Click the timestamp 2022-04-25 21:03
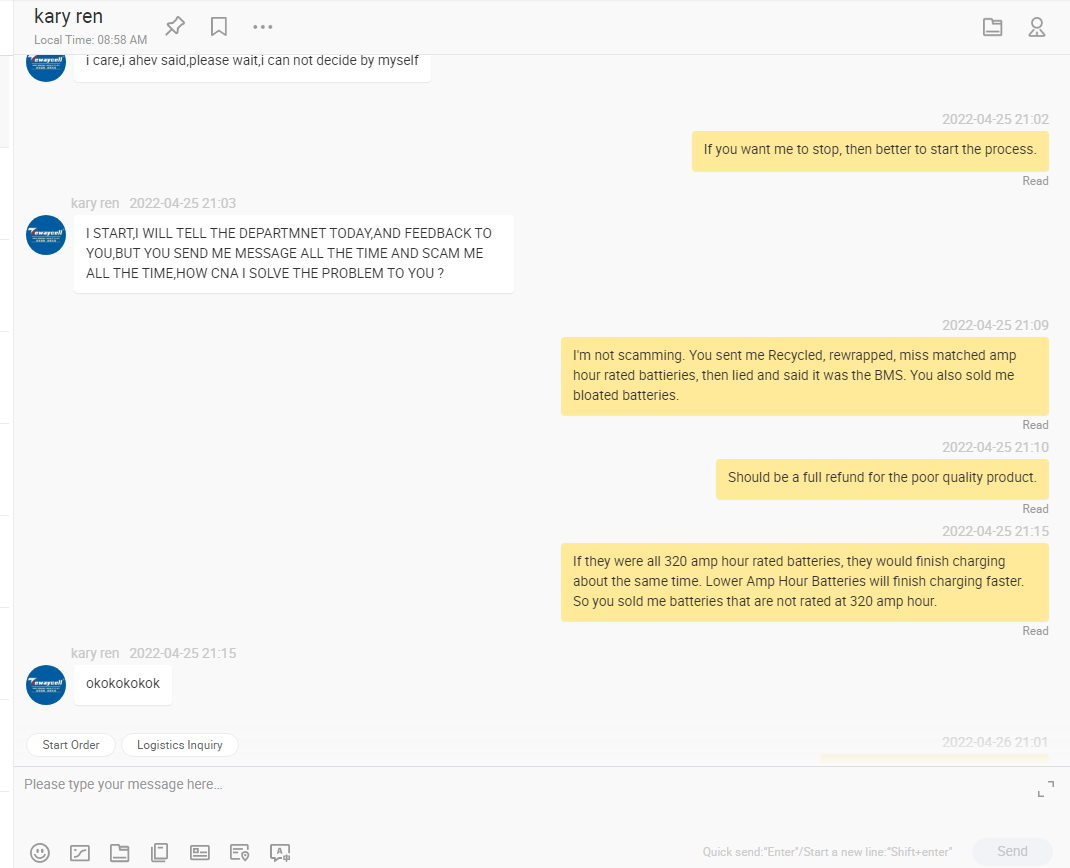Image resolution: width=1070 pixels, height=868 pixels. point(183,203)
